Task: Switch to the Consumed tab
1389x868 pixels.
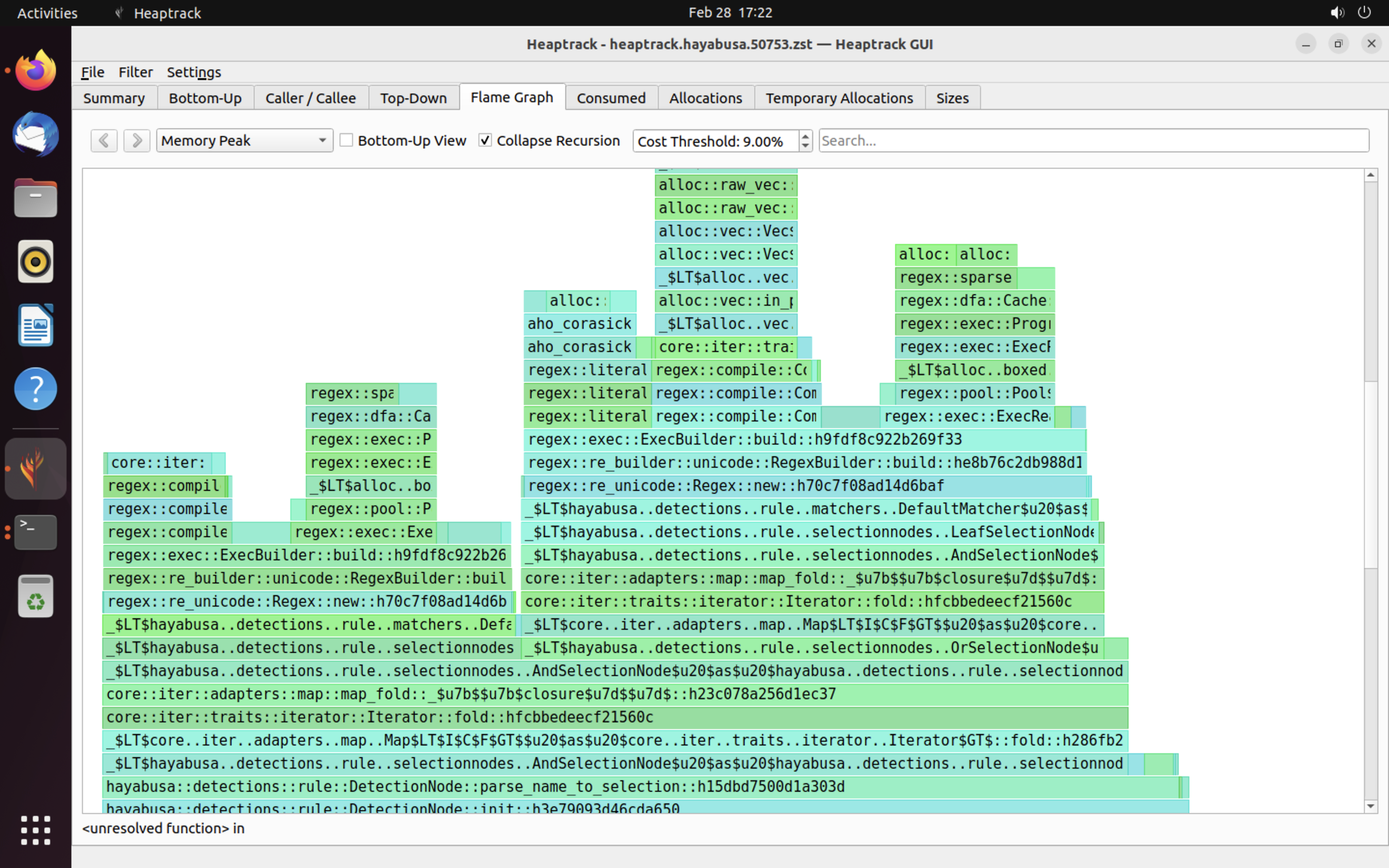Action: pos(611,98)
